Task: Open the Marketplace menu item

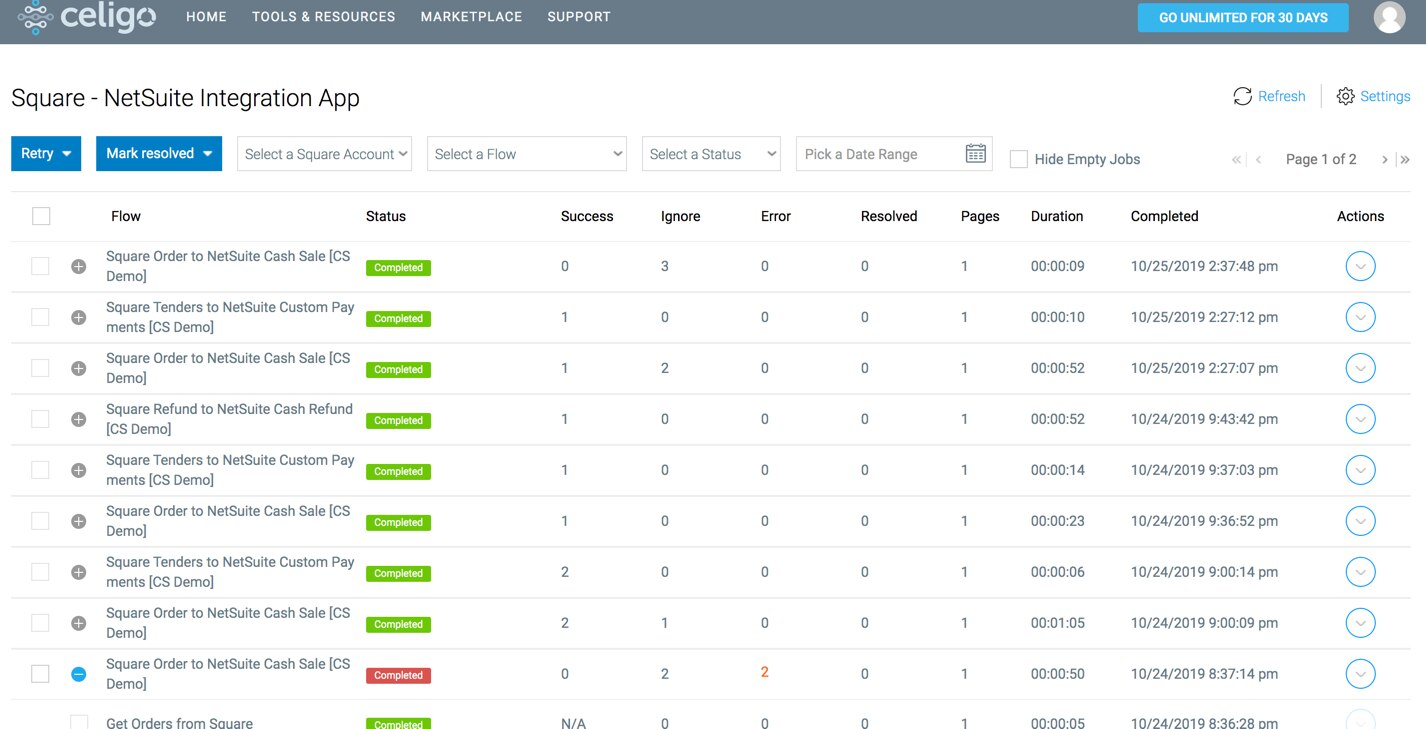Action: point(471,17)
